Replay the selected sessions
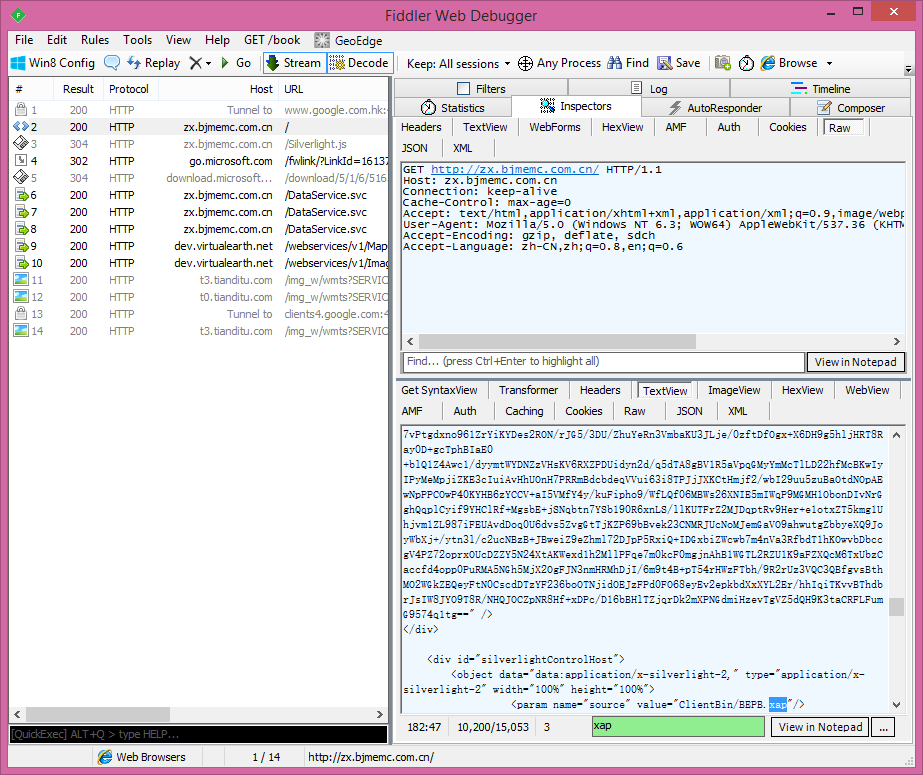The image size is (923, 775). [154, 63]
